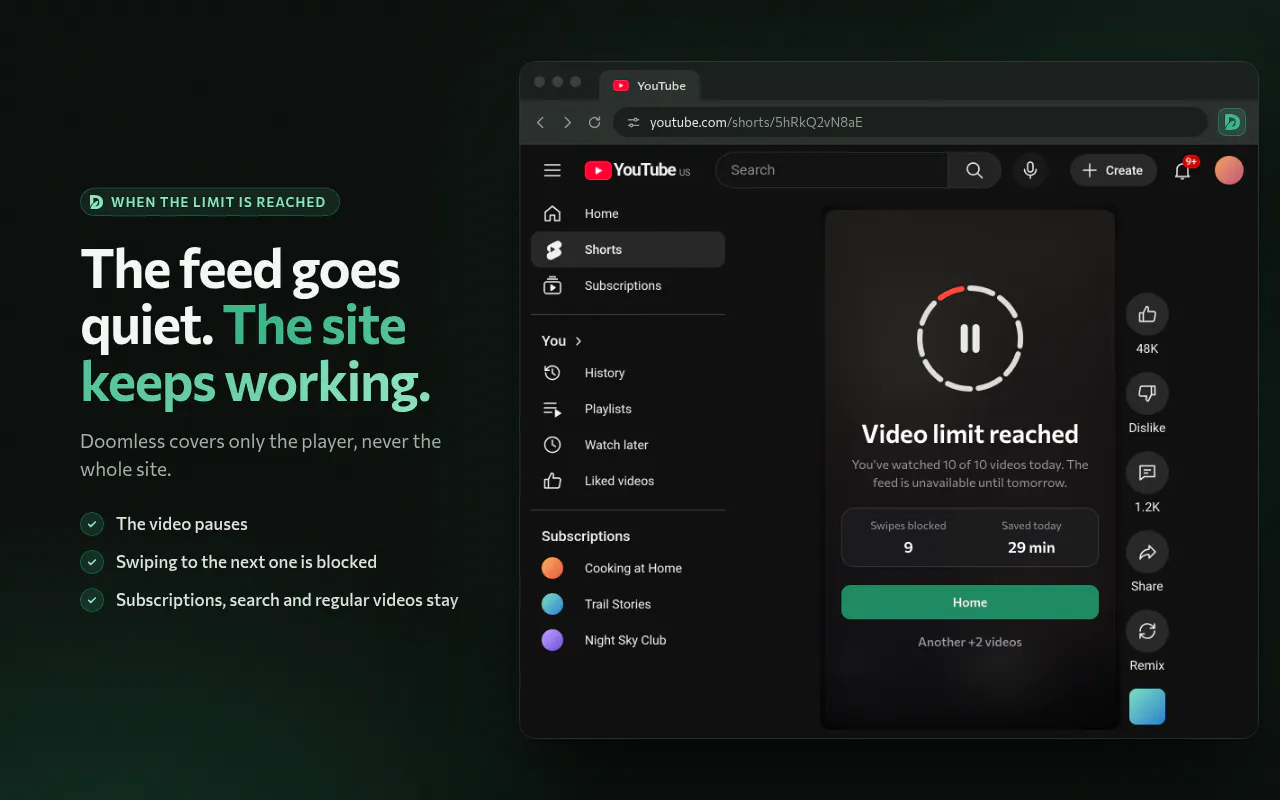Screen dimensions: 1280x800
Task: Focus the YouTube search field
Action: pyautogui.click(x=831, y=170)
